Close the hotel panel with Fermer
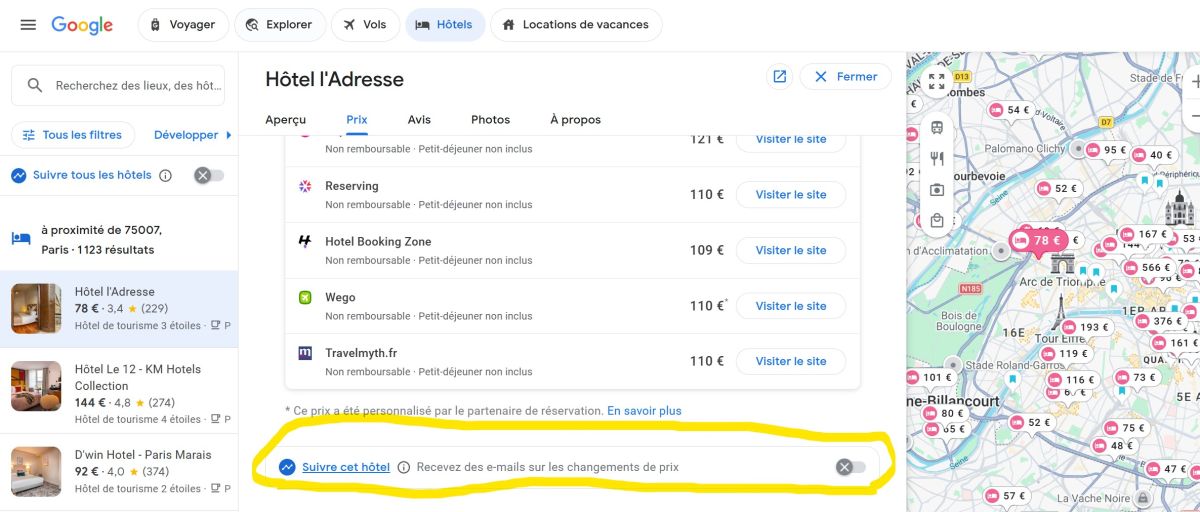 (845, 77)
